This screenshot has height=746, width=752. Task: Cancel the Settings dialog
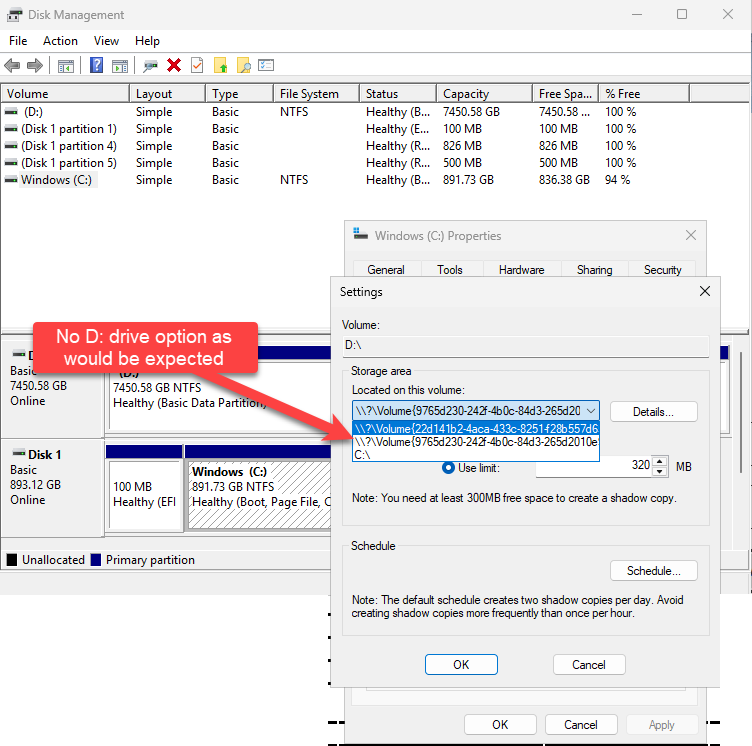click(589, 664)
